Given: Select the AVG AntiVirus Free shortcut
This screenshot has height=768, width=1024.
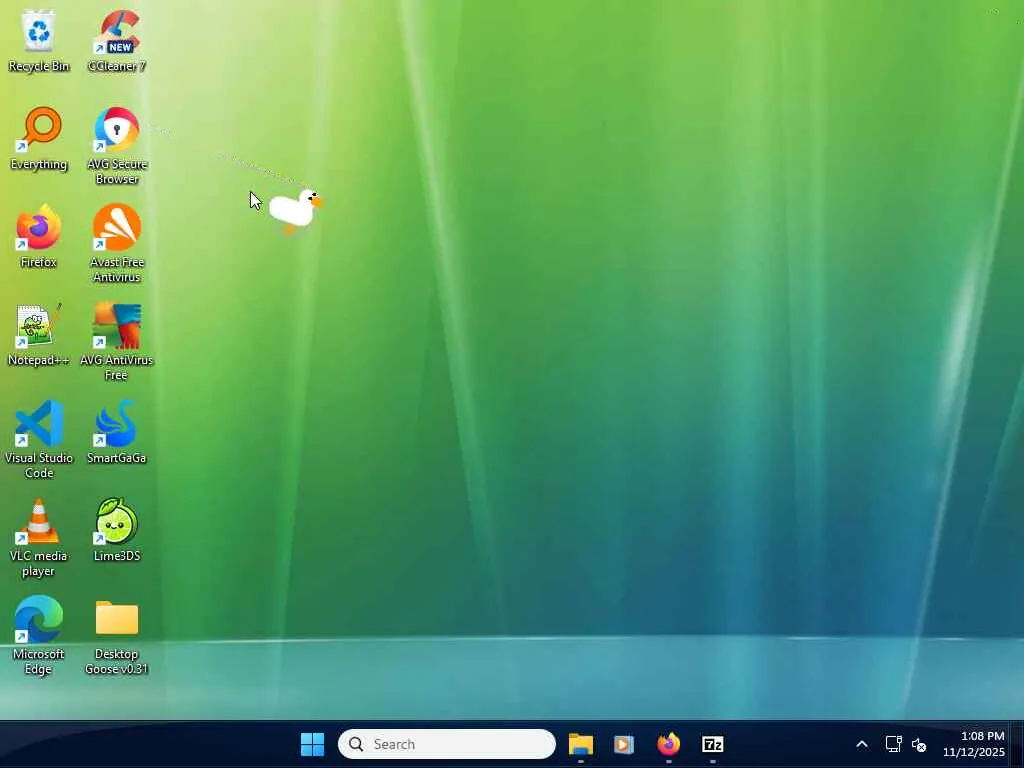Looking at the screenshot, I should [x=117, y=342].
